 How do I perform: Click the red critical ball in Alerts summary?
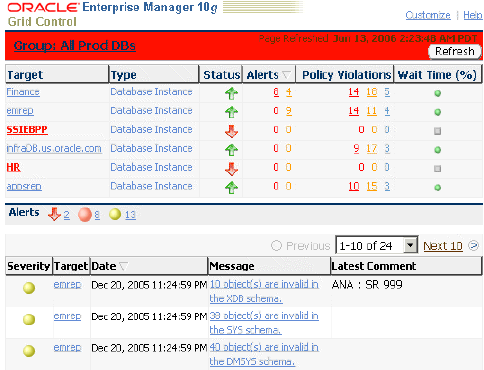(85, 214)
